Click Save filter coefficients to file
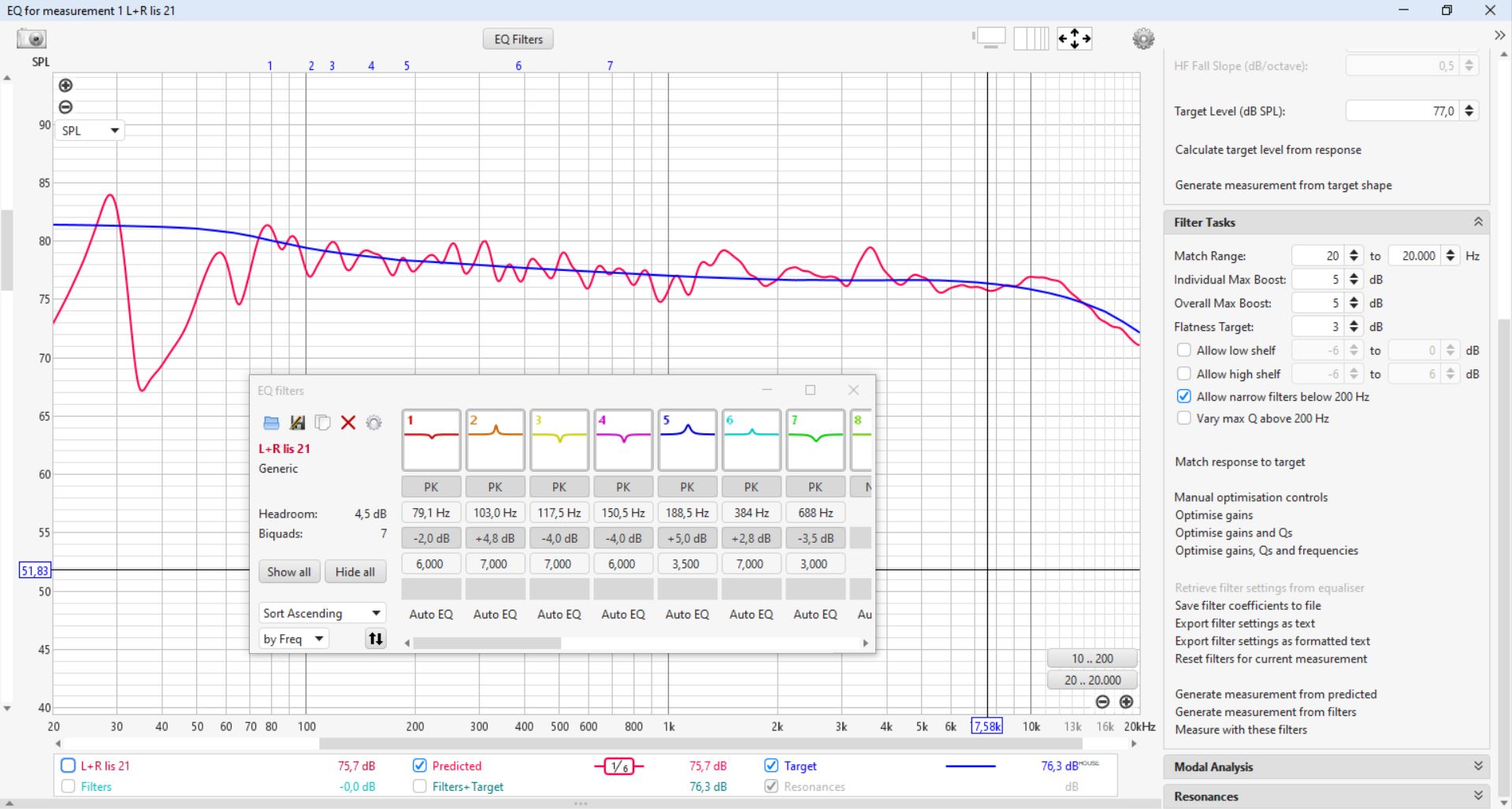Viewport: 1512px width, 809px height. [x=1248, y=606]
